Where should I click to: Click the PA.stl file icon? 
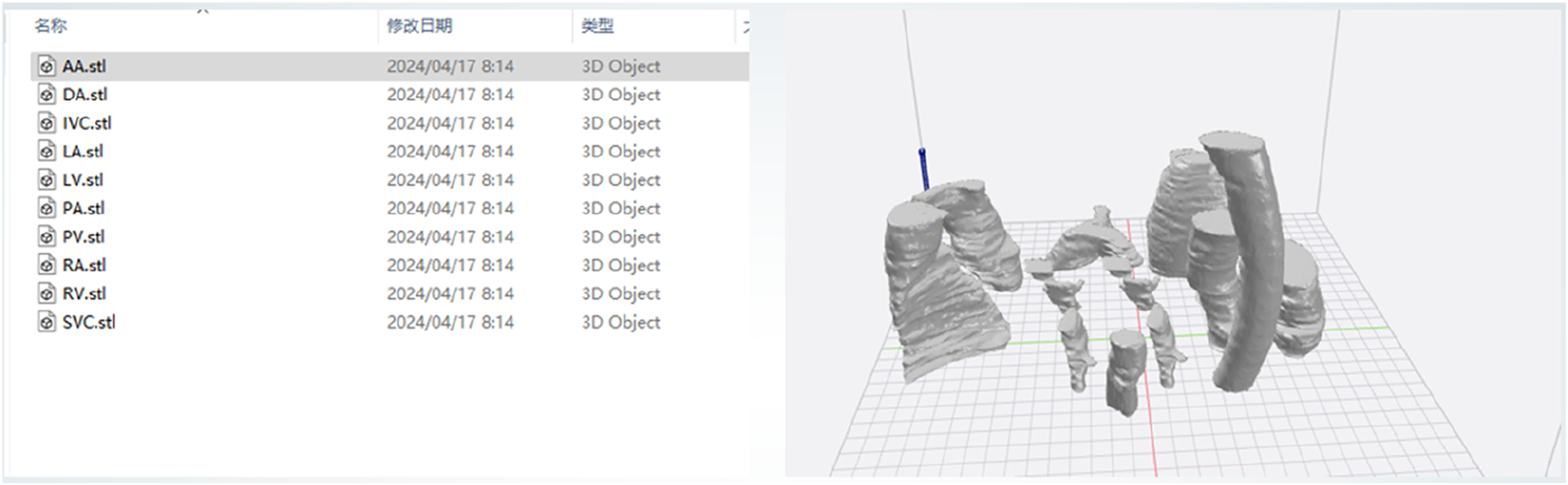47,208
